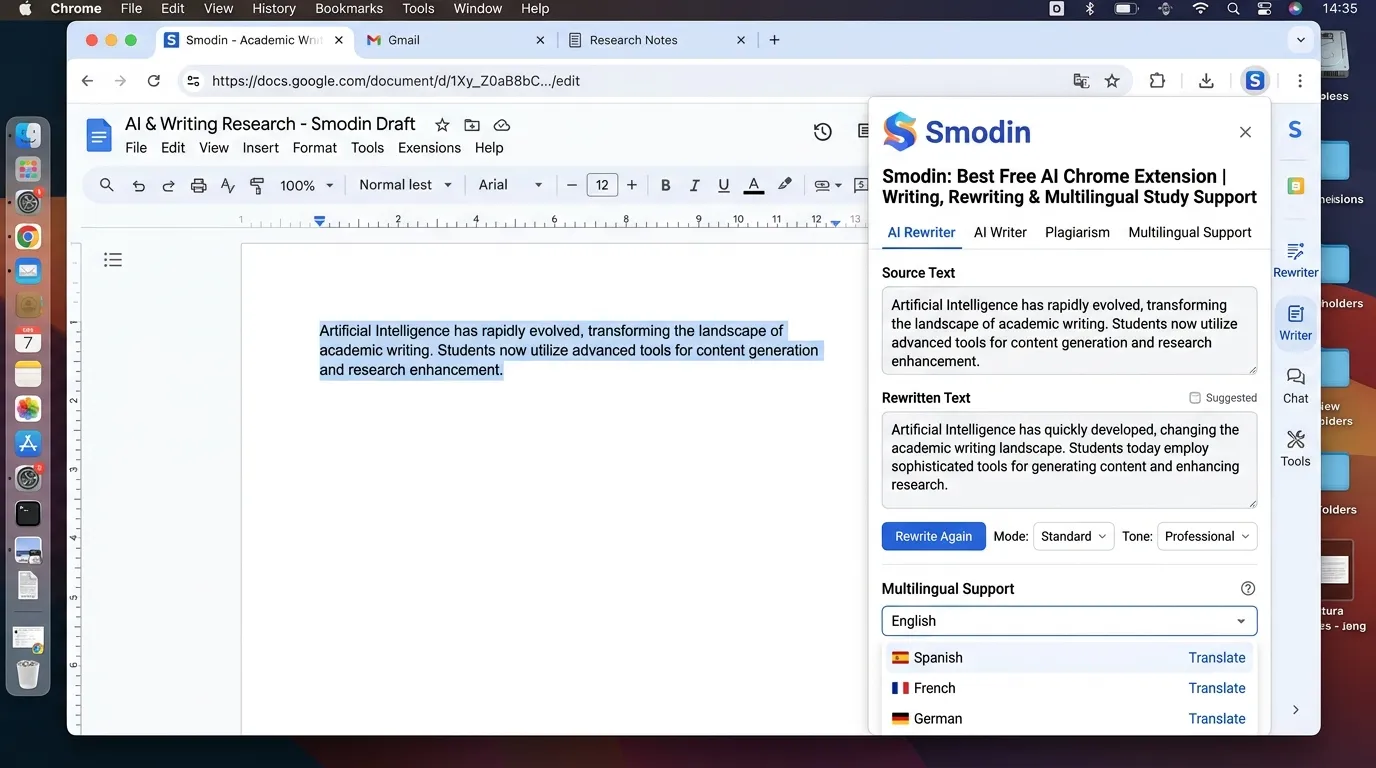The height and width of the screenshot is (768, 1376).
Task: Activate the paint format roller tool
Action: coord(257,185)
